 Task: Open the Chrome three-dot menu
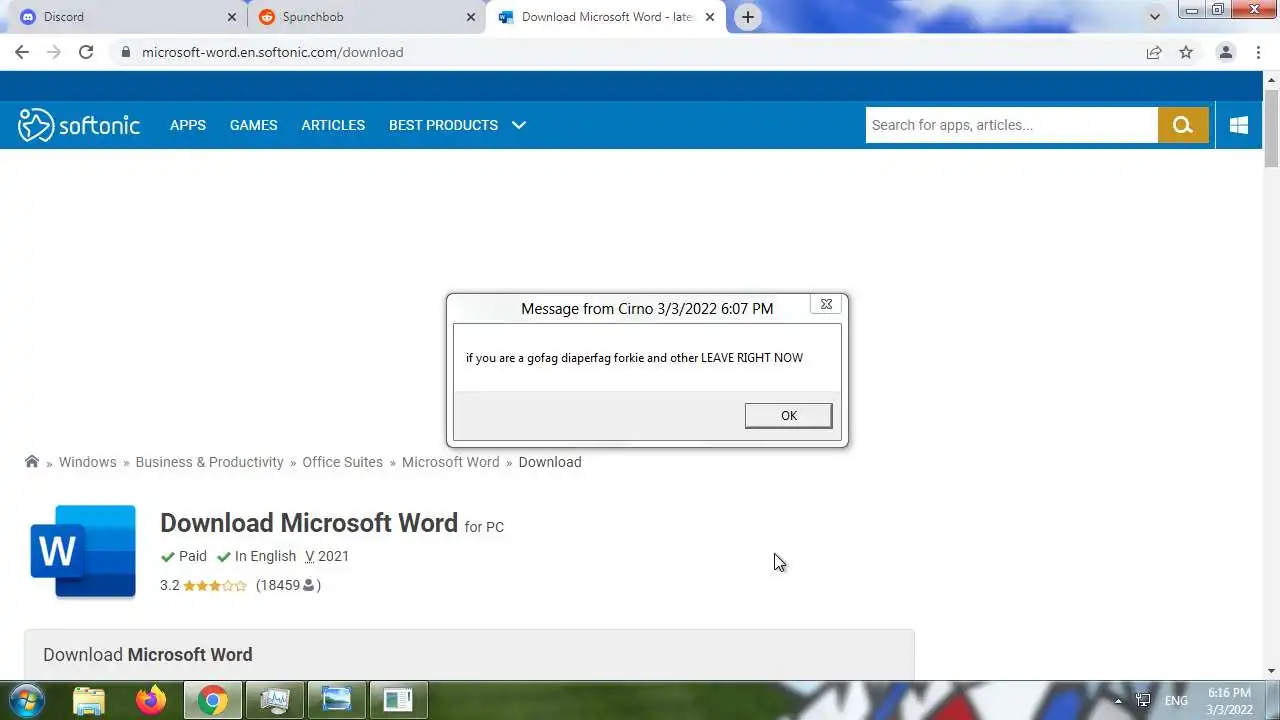tap(1258, 52)
